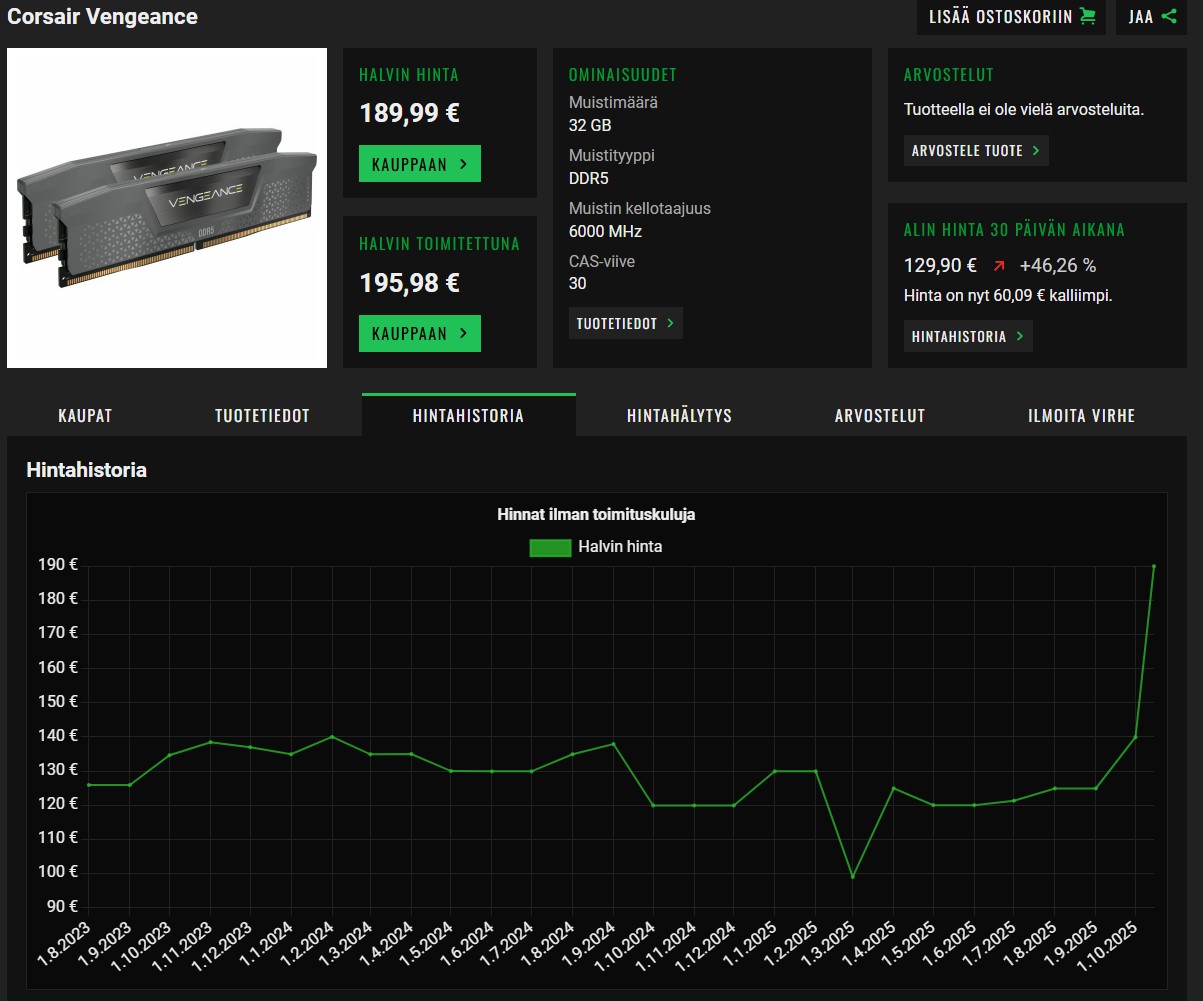Click the 1.8.2023 x-axis date label

[x=65, y=944]
